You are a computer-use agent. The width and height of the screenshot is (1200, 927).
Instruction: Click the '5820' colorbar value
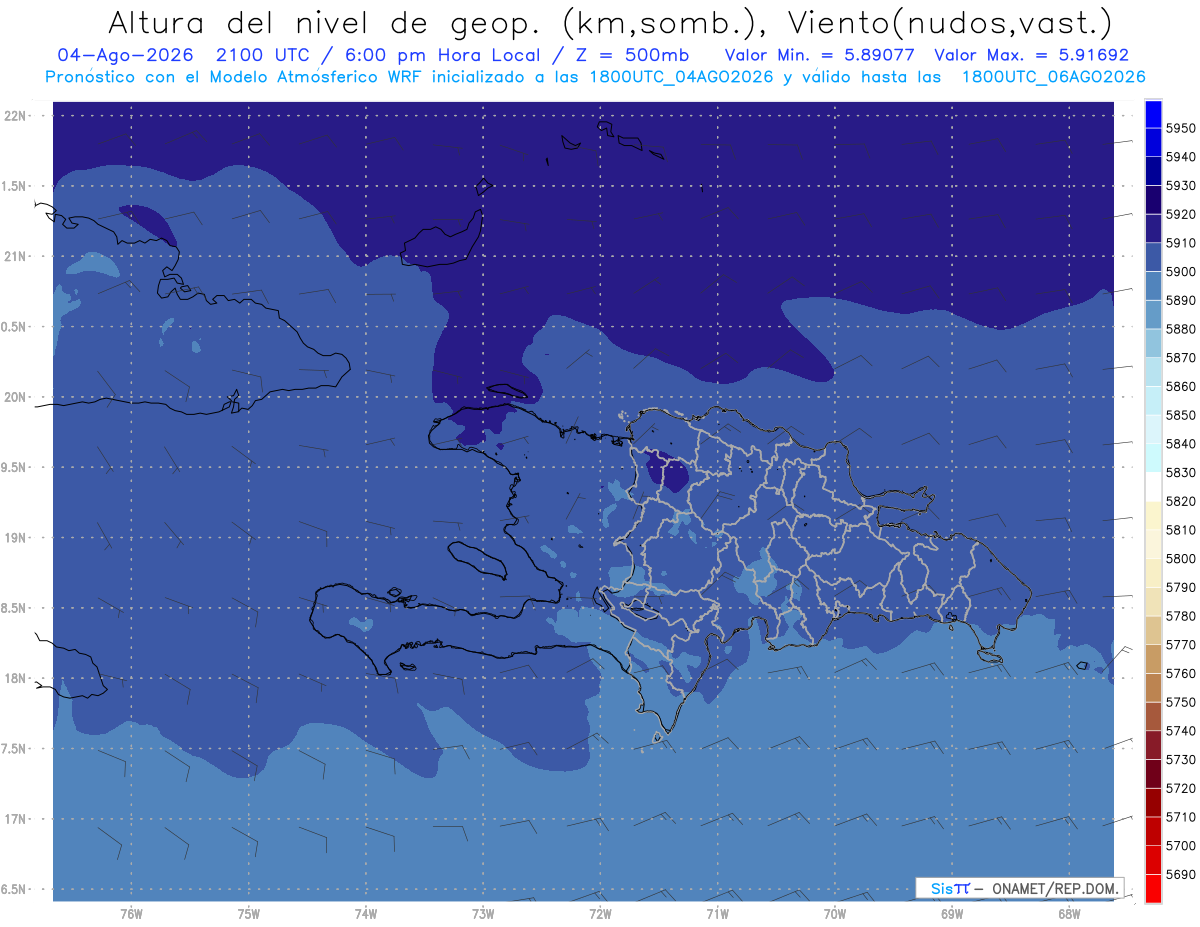point(1180,501)
